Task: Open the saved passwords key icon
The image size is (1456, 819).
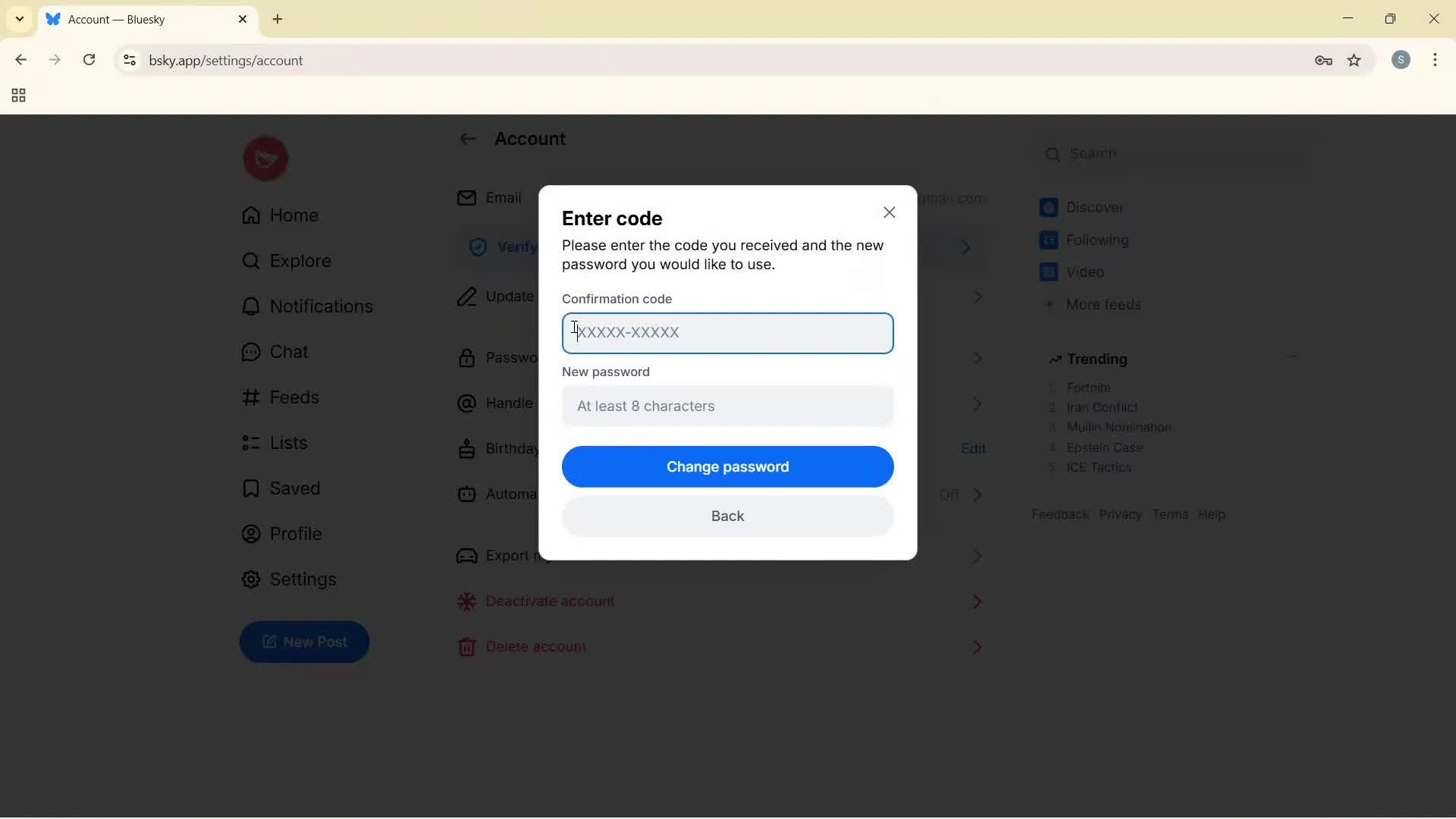Action: tap(1324, 61)
